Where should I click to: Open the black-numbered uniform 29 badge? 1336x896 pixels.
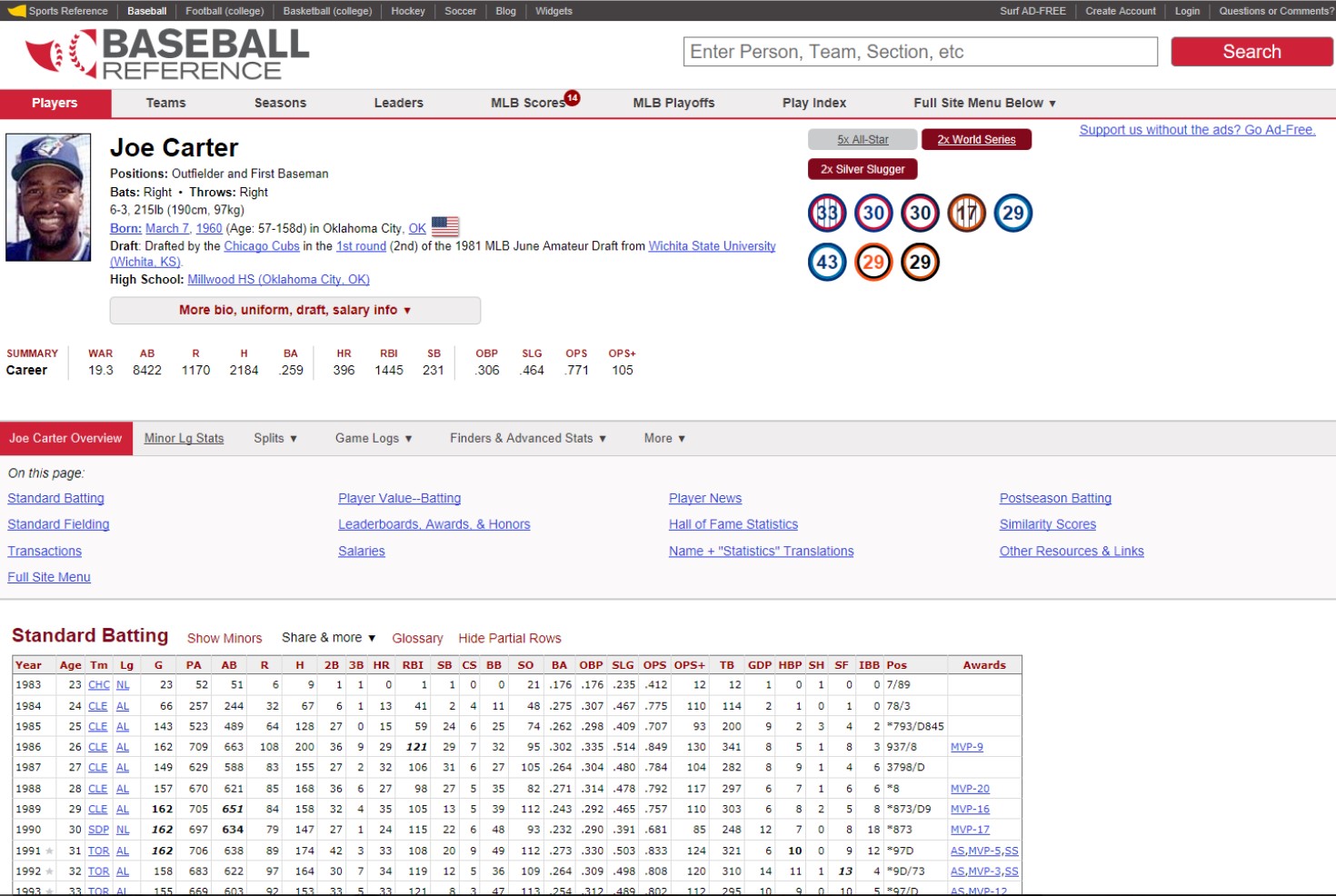coord(921,263)
